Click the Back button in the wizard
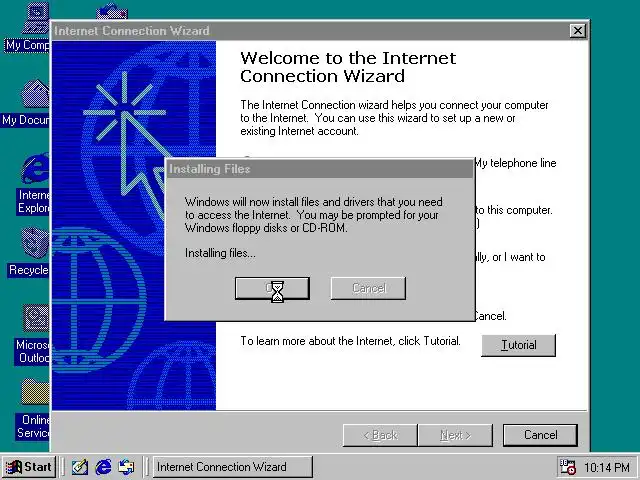The height and width of the screenshot is (480, 640). tap(380, 435)
